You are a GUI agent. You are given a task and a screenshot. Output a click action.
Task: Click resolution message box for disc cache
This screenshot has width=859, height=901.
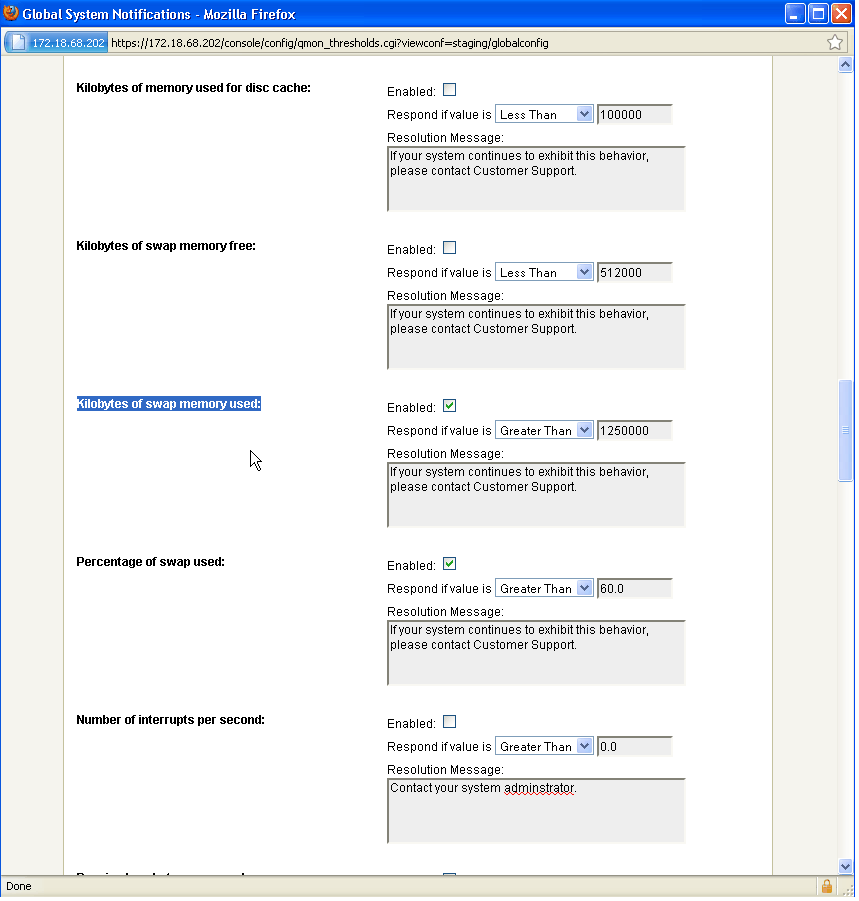point(538,180)
